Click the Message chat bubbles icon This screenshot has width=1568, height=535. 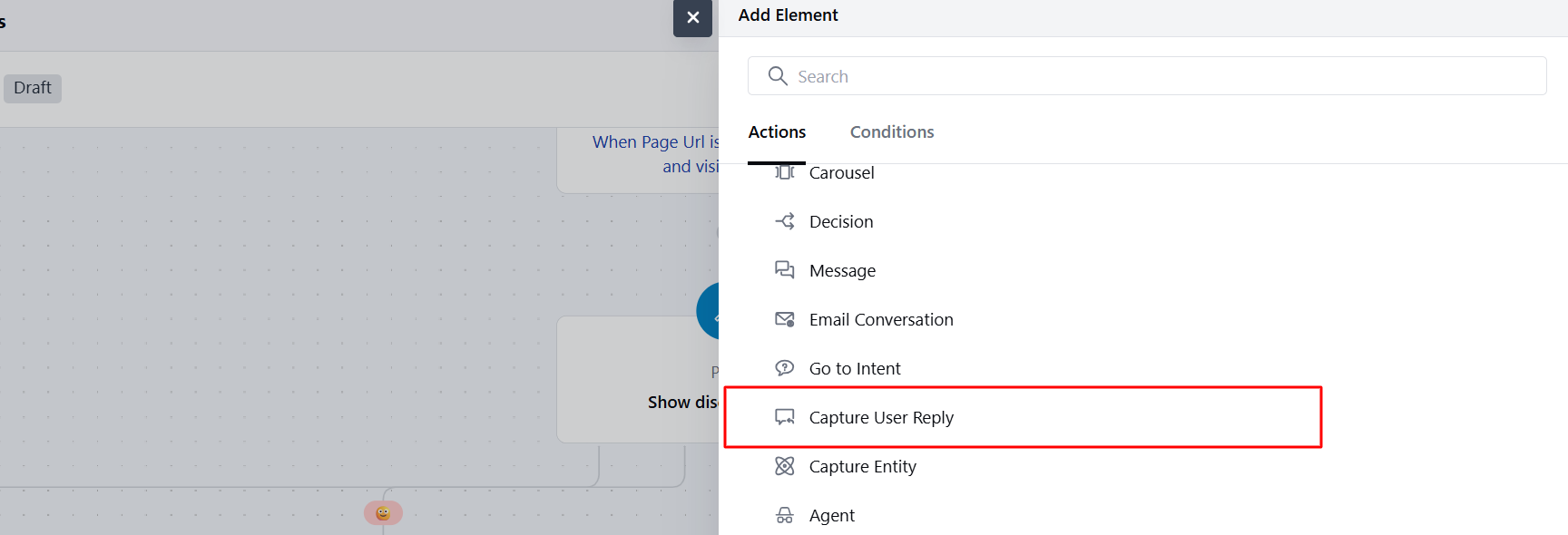(x=785, y=270)
